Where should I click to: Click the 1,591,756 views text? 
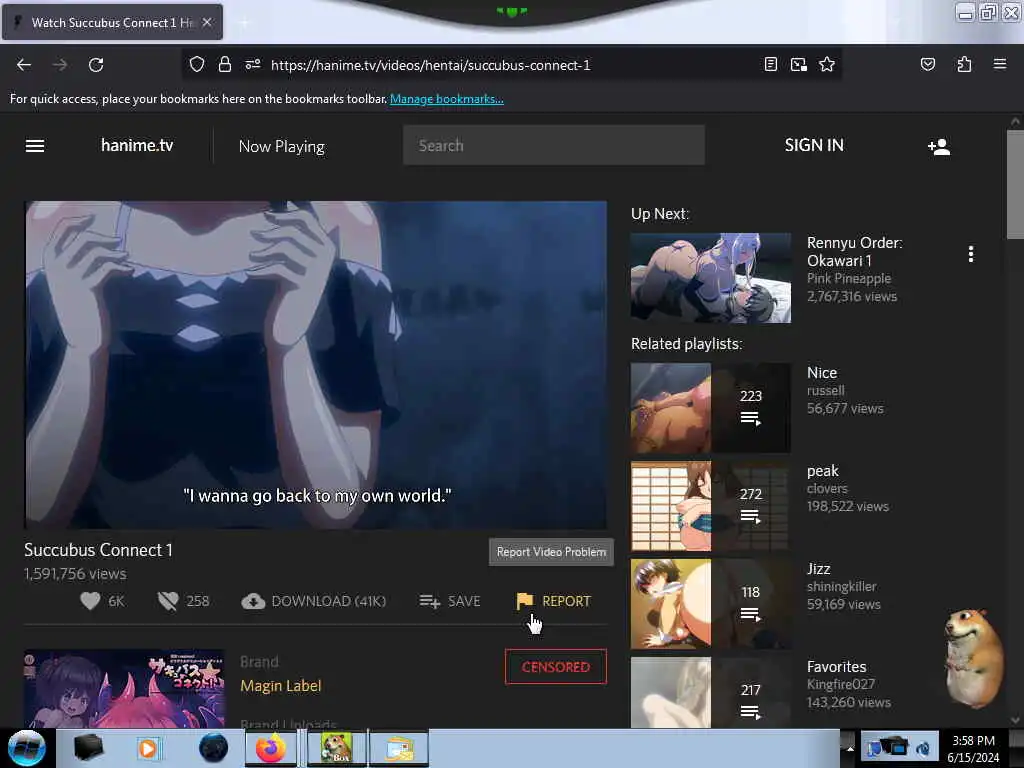[75, 574]
